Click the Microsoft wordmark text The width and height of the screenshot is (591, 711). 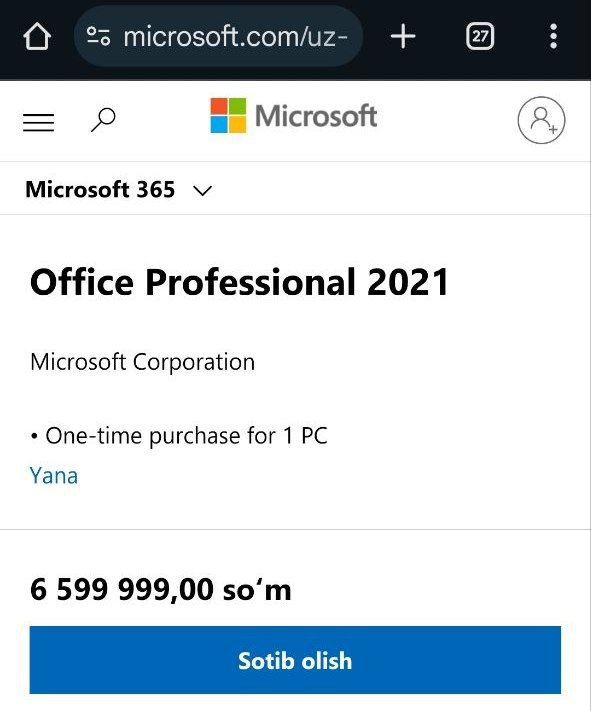point(316,116)
